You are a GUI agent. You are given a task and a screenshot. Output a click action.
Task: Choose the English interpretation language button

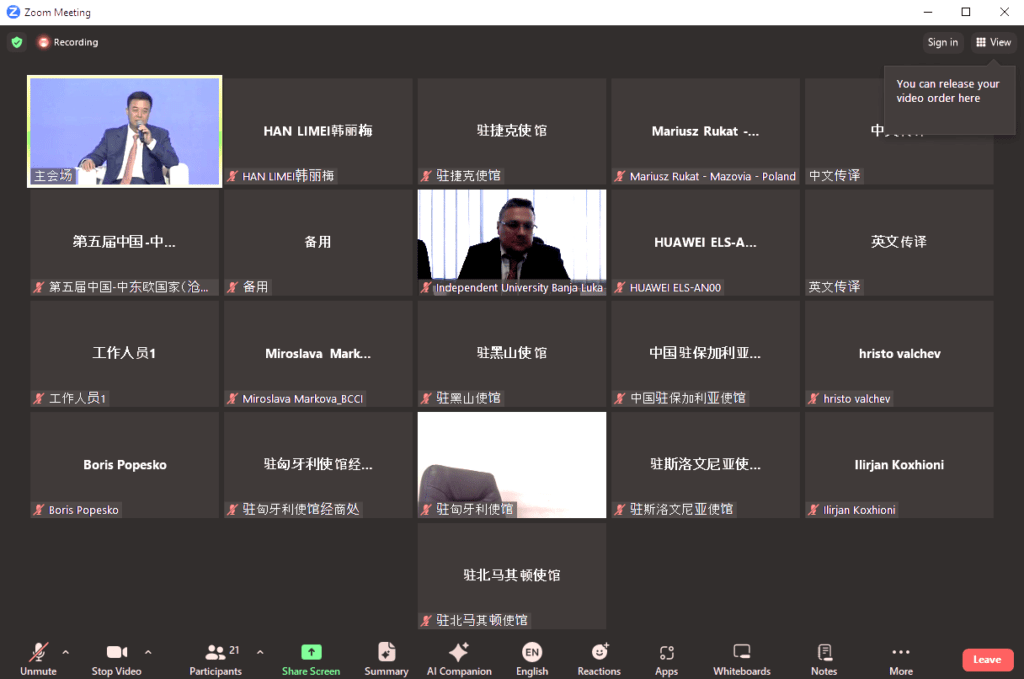tap(532, 658)
